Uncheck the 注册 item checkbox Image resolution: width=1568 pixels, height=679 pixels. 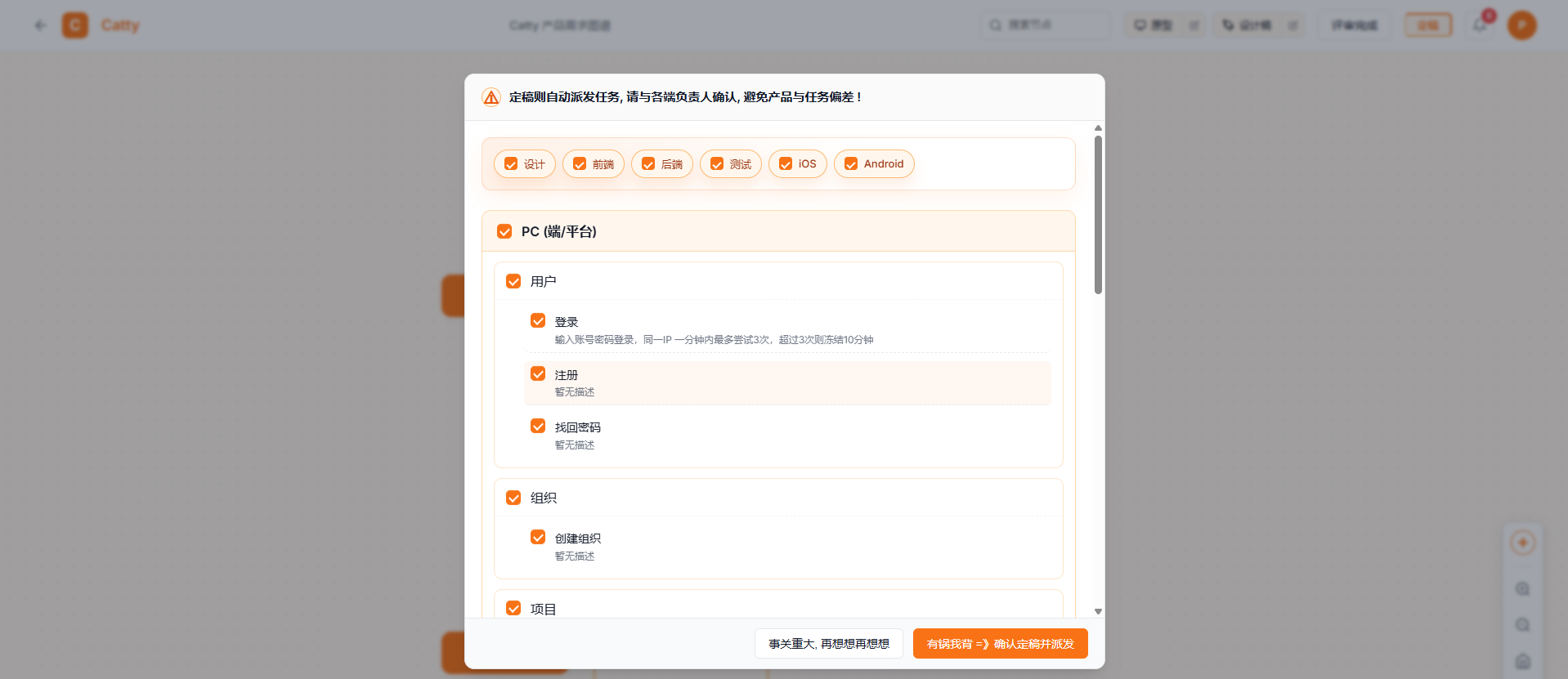tap(538, 373)
